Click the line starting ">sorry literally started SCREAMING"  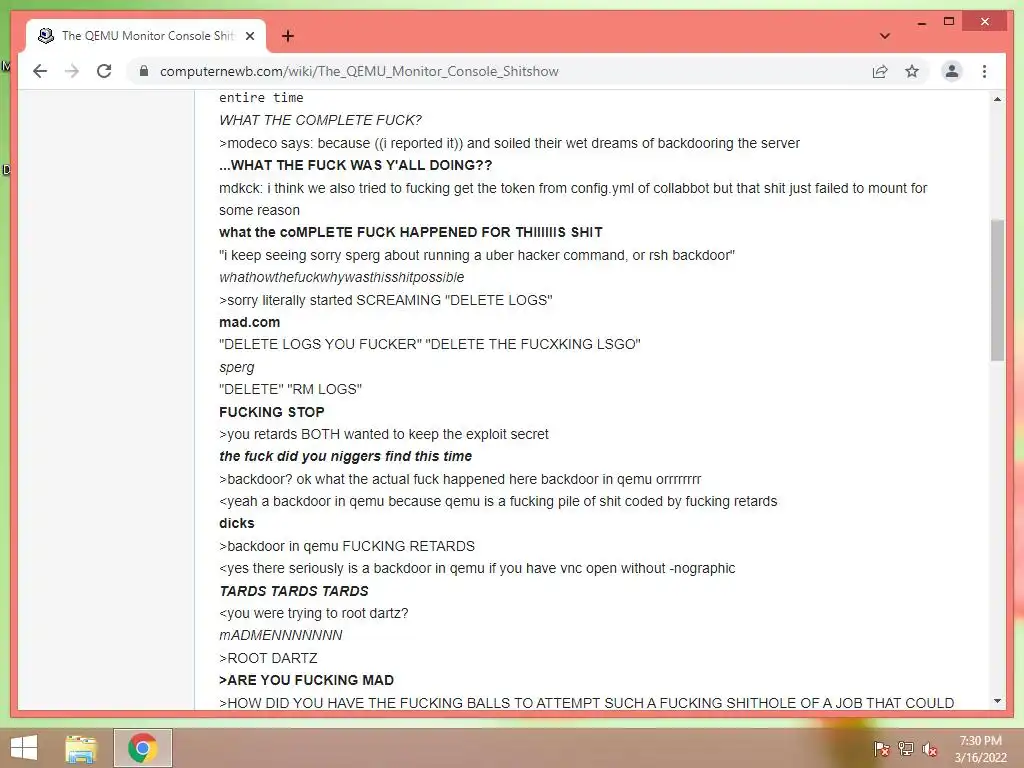386,300
